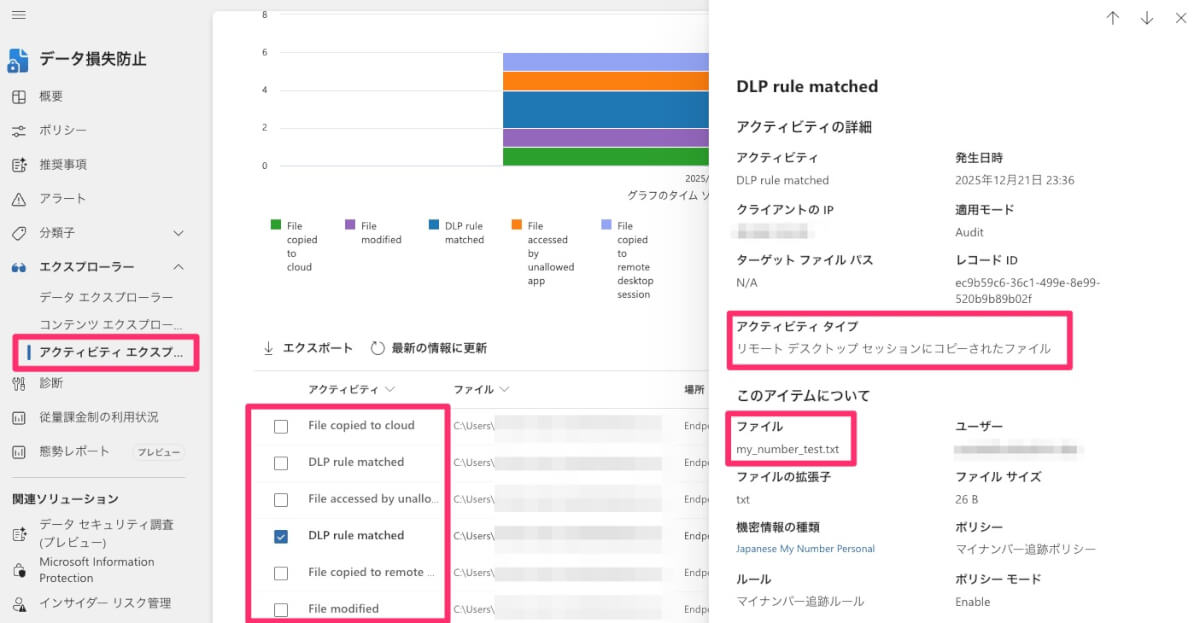Image resolution: width=1200 pixels, height=623 pixels.
Task: Click the hamburger menu icon
Action: [x=18, y=16]
